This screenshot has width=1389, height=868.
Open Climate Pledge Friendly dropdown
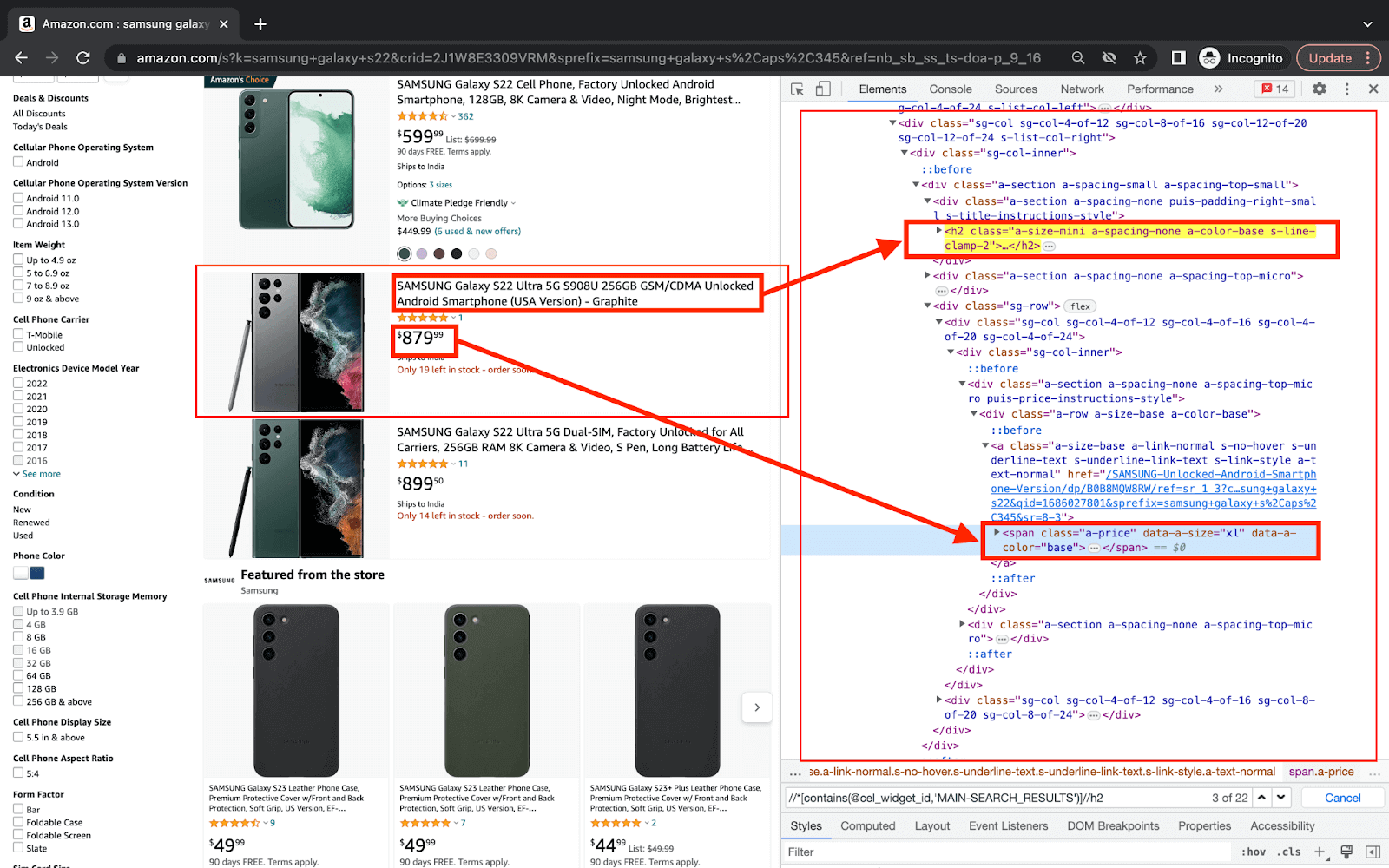pos(457,203)
